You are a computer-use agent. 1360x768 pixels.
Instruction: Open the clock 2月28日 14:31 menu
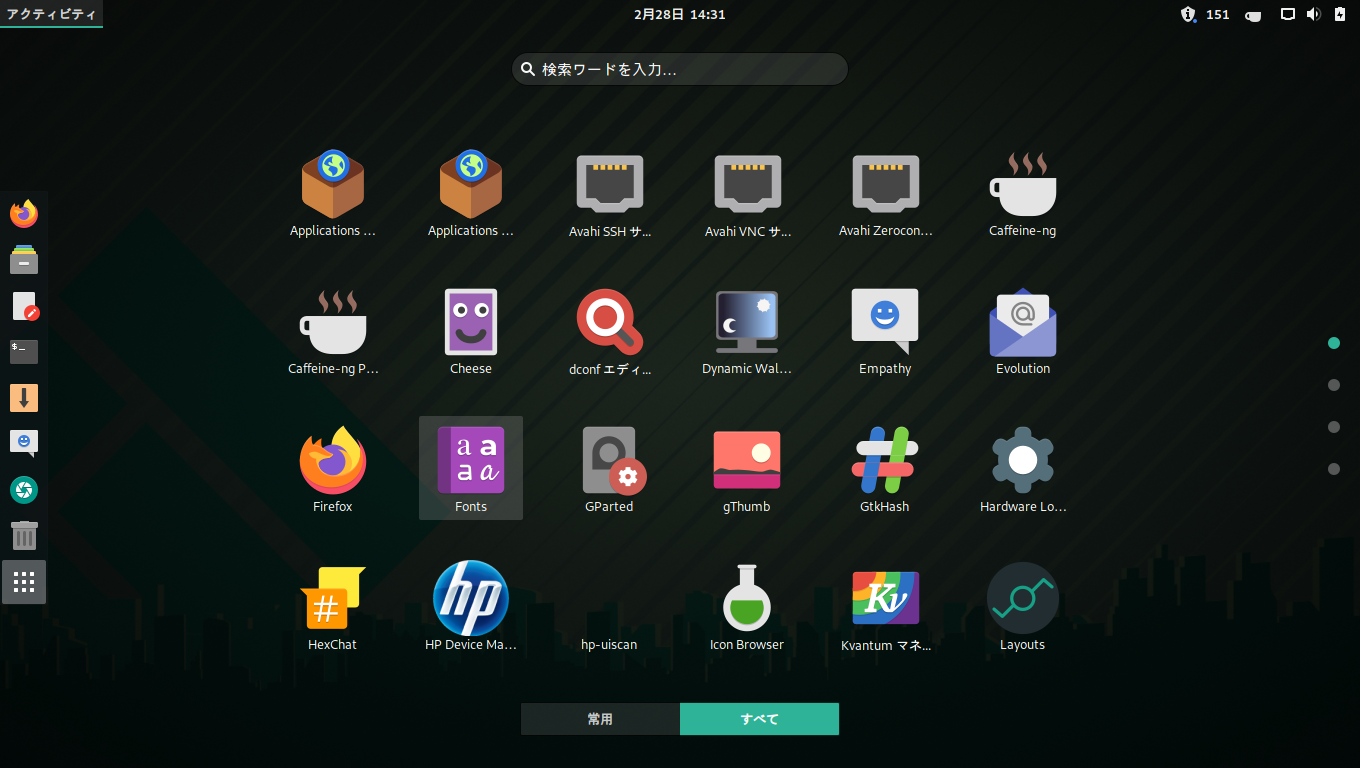680,14
